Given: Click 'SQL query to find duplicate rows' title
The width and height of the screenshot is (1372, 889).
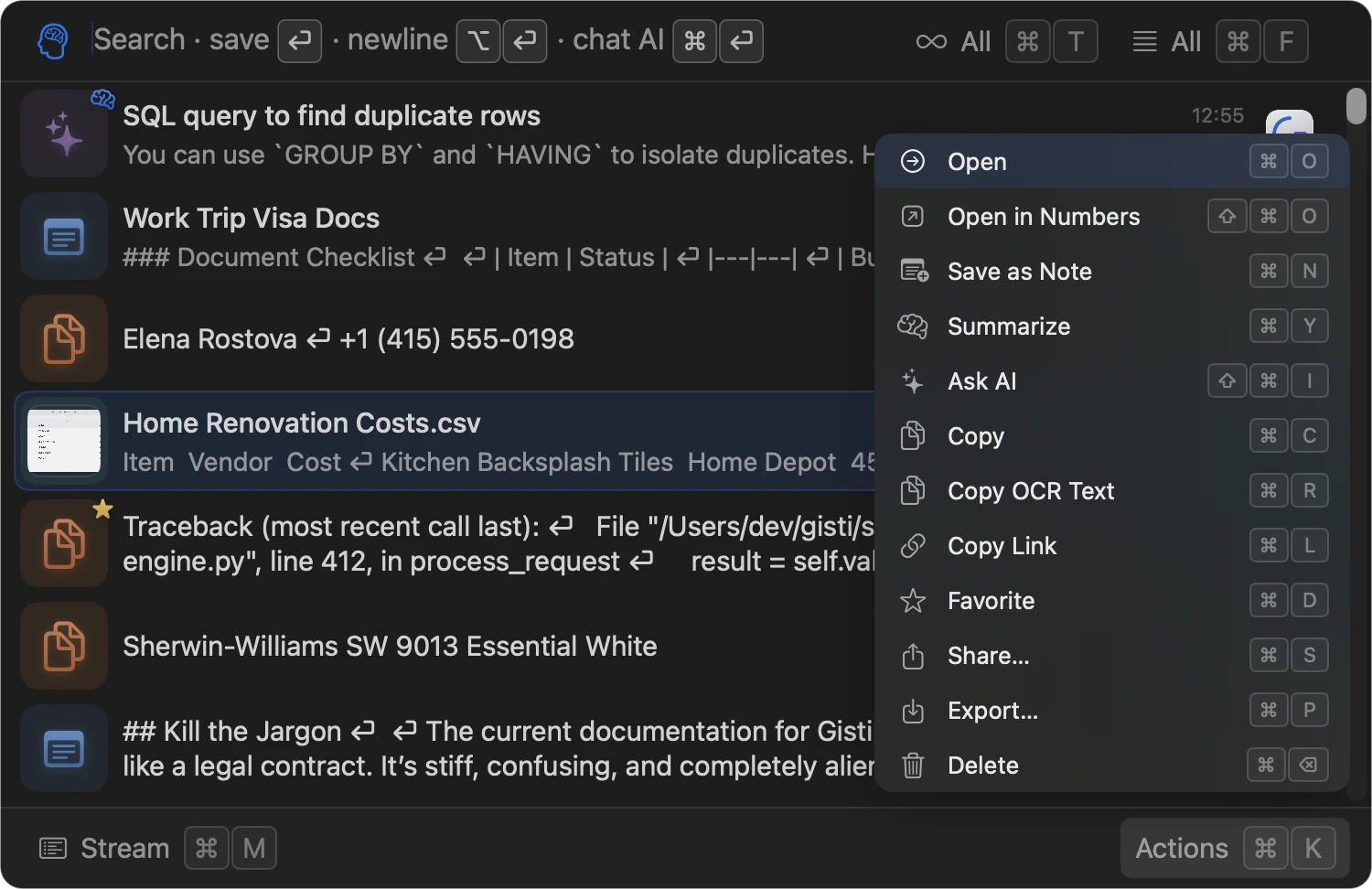Looking at the screenshot, I should (332, 116).
